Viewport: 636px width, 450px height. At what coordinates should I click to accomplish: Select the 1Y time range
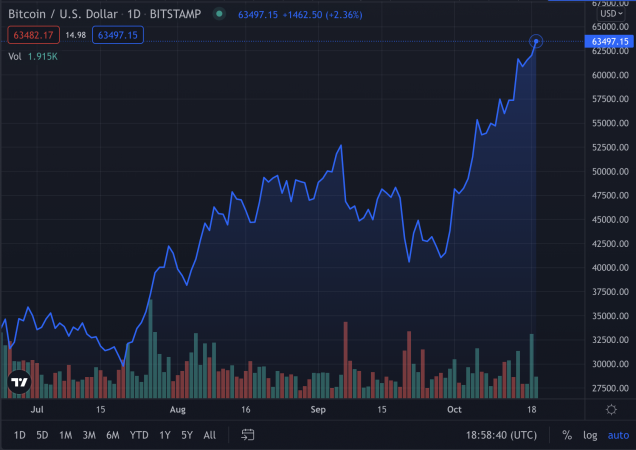(x=164, y=435)
